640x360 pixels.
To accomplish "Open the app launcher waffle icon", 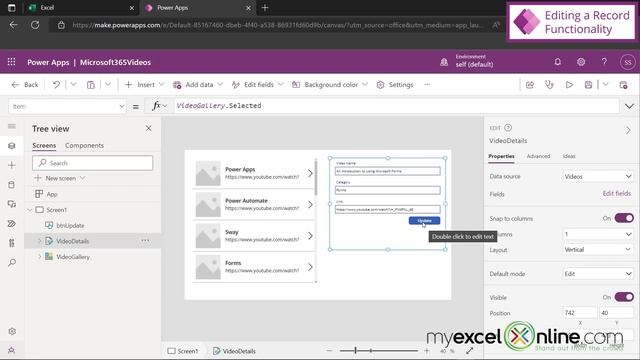I will [11, 62].
